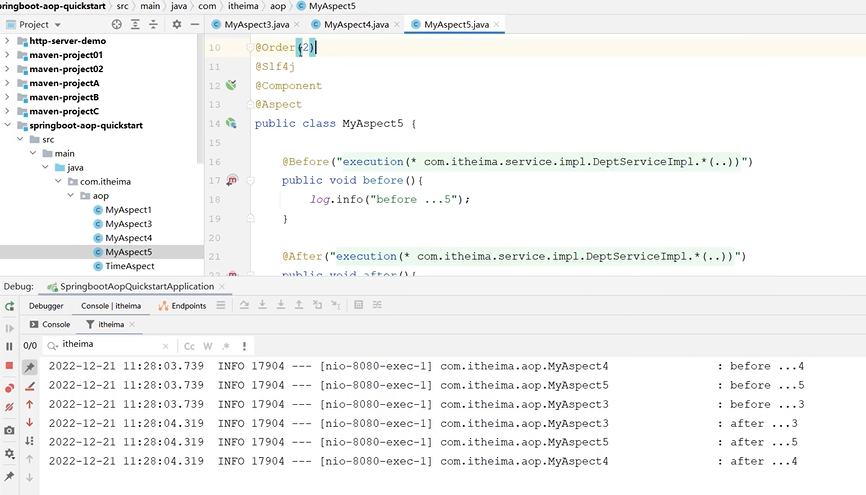
Task: Hide the Project tool window
Action: point(194,24)
